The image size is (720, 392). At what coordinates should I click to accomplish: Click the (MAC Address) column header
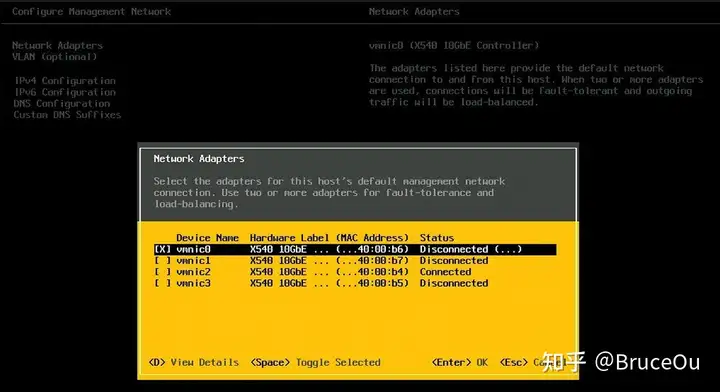[372, 238]
